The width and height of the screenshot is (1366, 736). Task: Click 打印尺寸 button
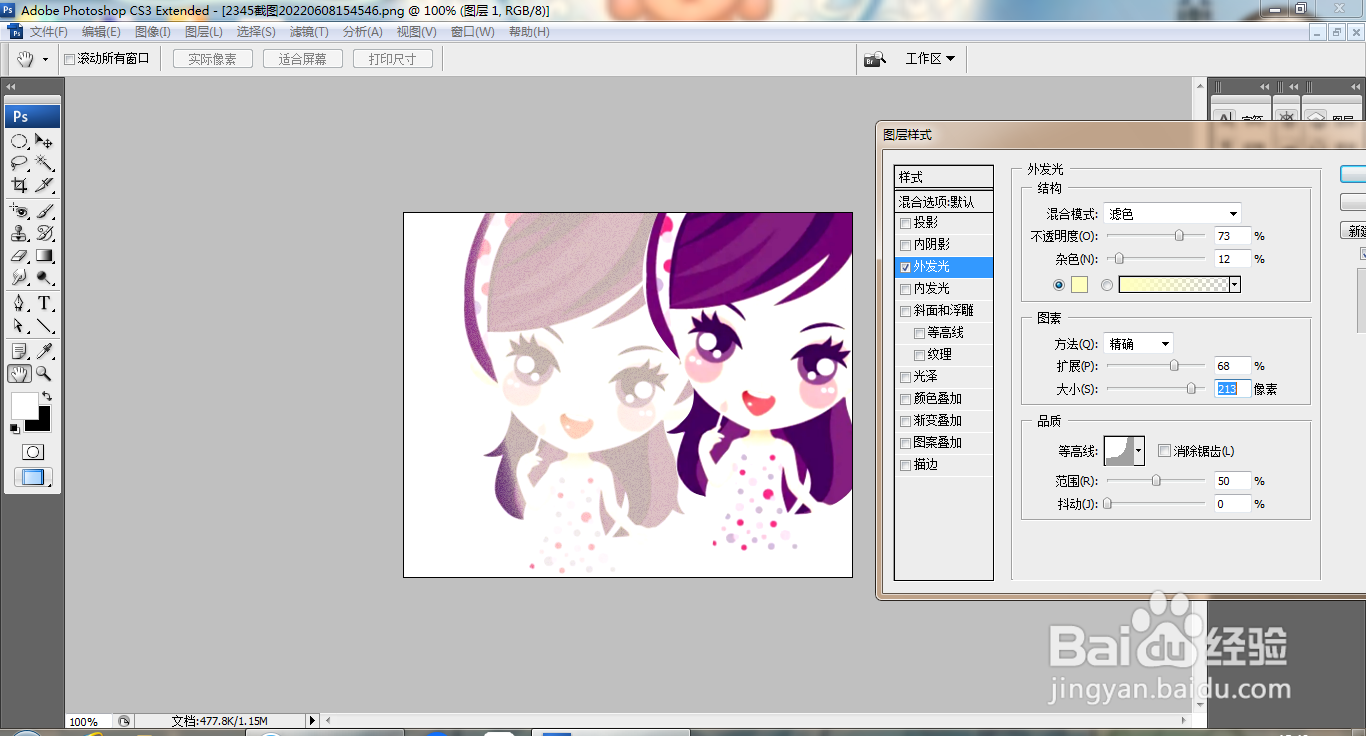(x=393, y=59)
